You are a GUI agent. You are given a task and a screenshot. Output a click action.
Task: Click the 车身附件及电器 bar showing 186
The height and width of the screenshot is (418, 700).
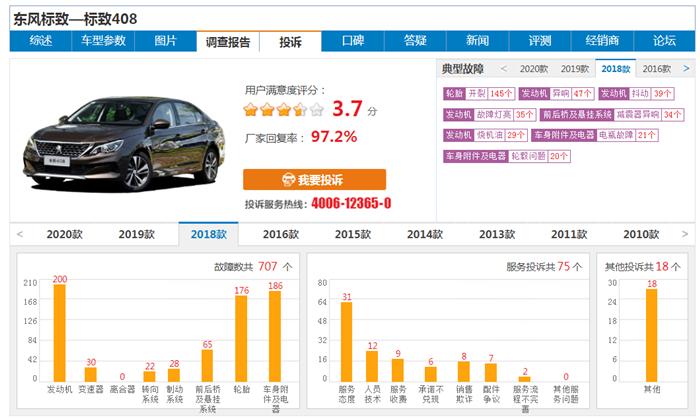click(x=275, y=336)
